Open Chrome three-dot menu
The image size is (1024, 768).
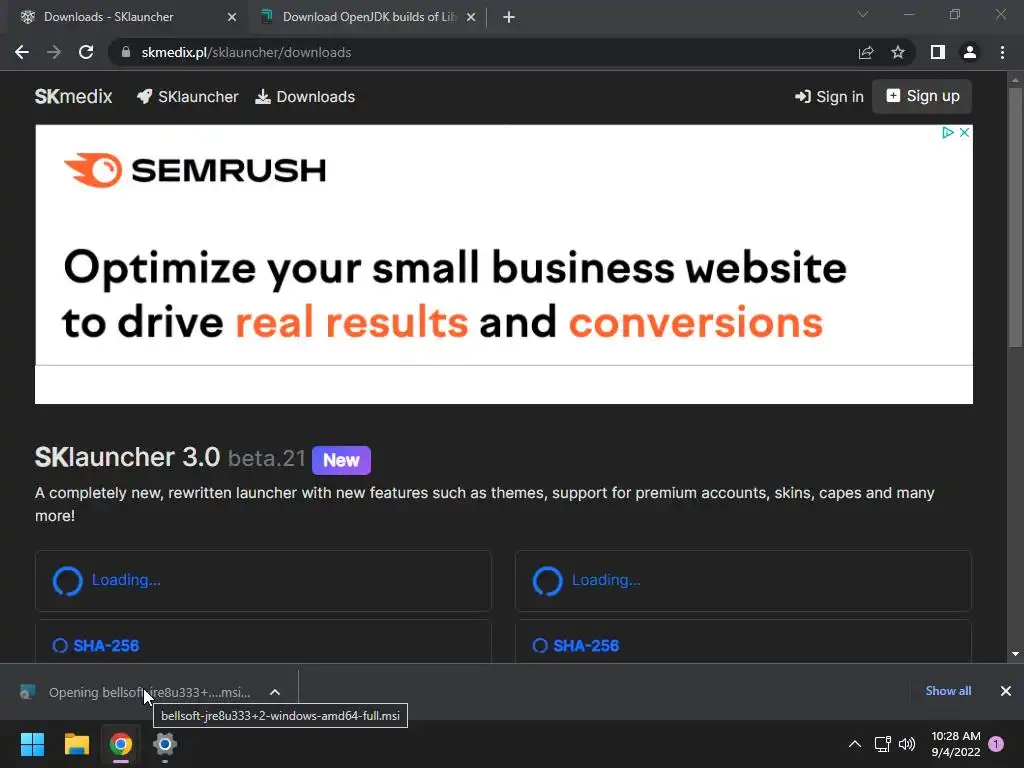point(1002,52)
